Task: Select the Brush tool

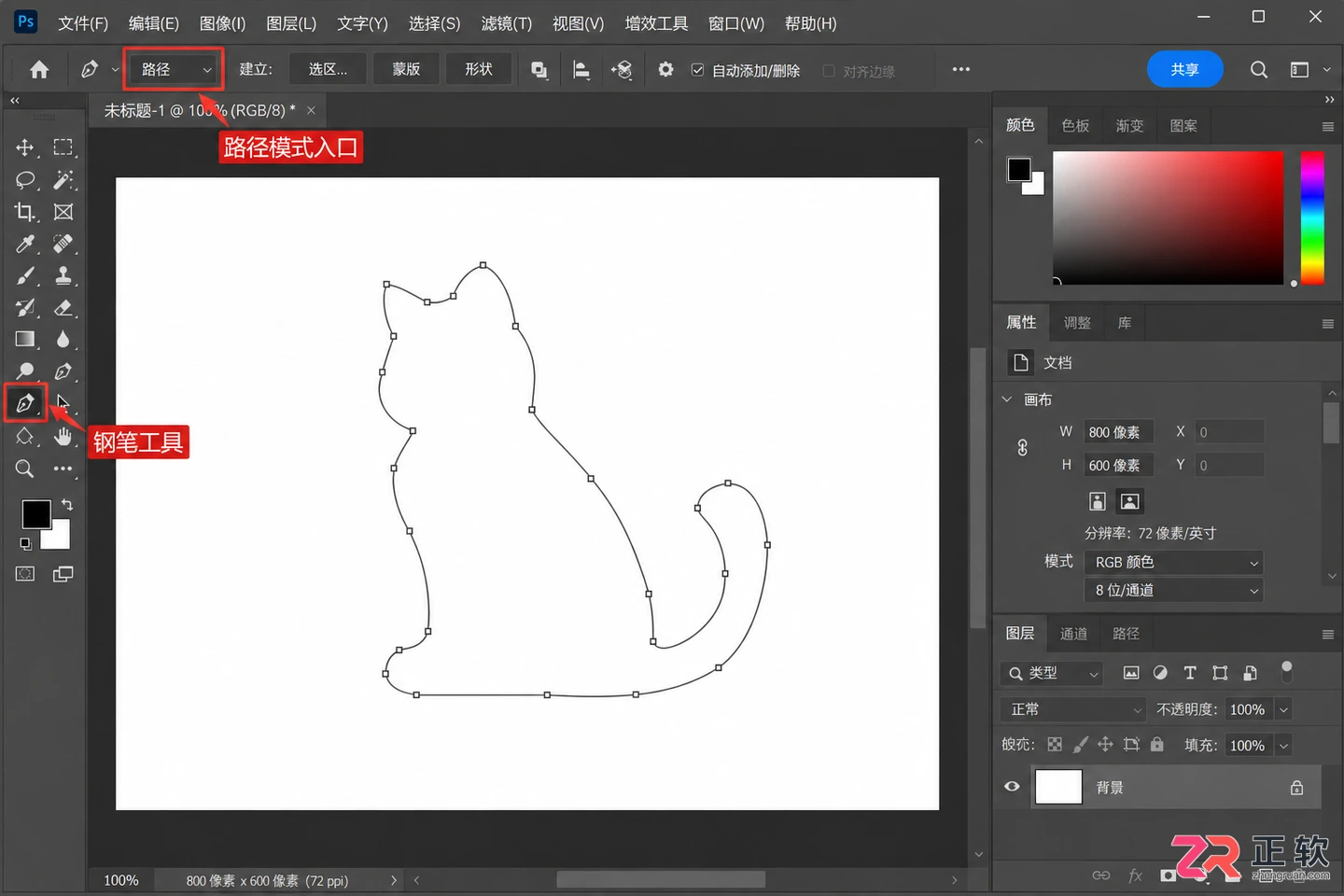Action: point(25,275)
